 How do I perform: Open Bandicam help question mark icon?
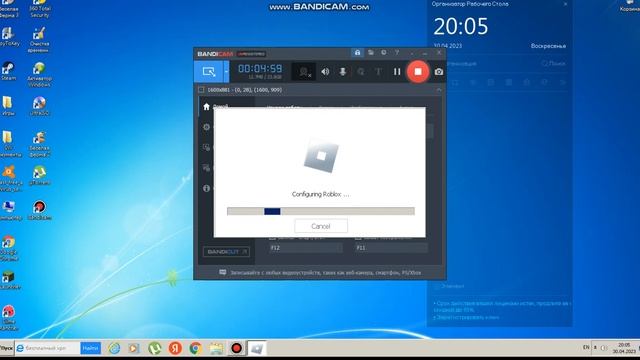397,53
